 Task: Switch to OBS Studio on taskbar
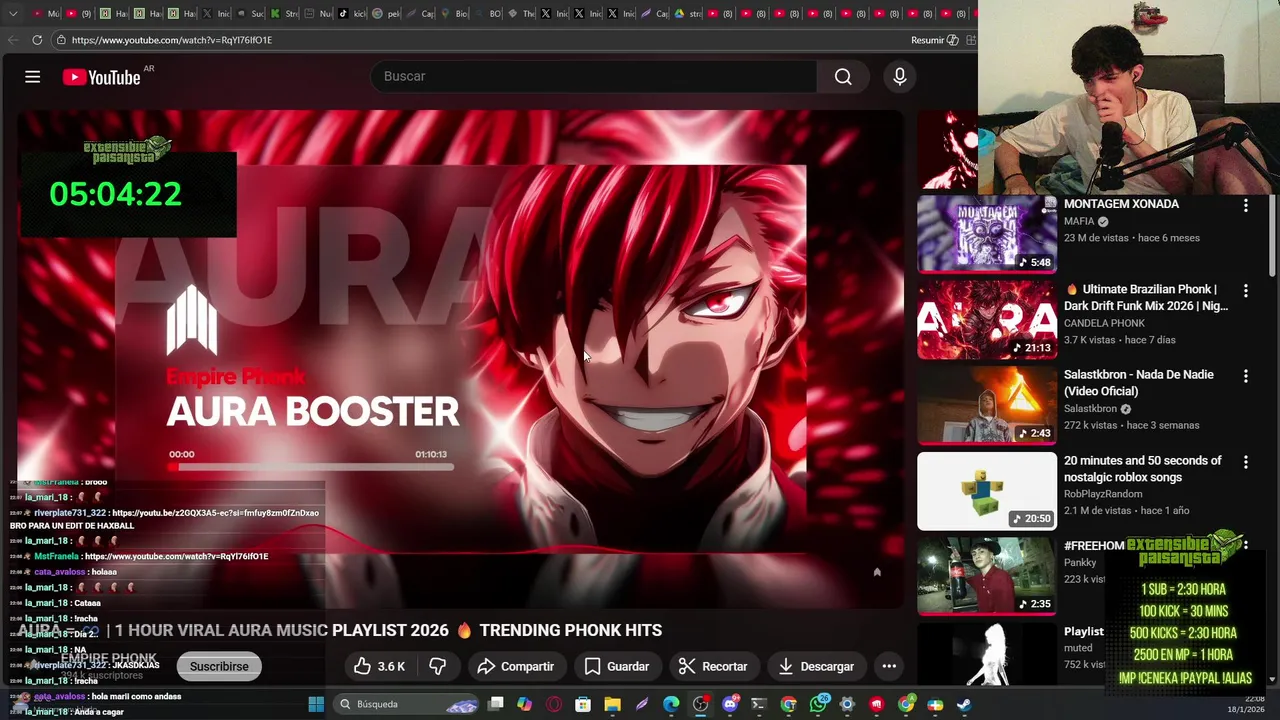pyautogui.click(x=700, y=704)
